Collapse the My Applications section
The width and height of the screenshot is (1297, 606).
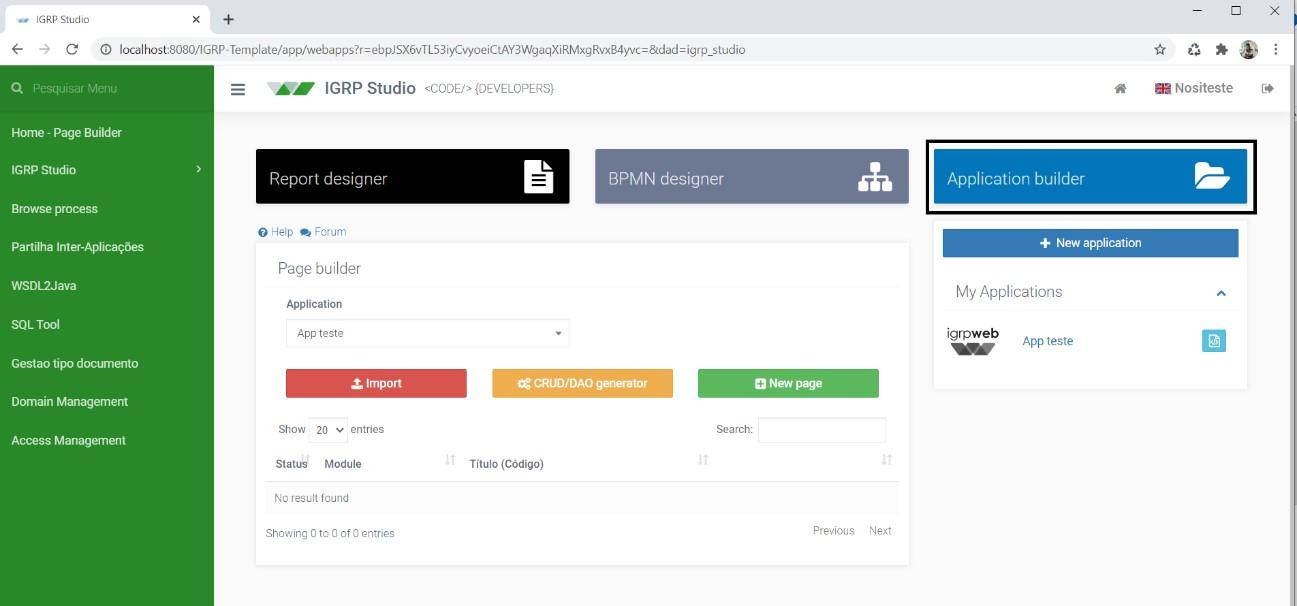coord(1221,293)
